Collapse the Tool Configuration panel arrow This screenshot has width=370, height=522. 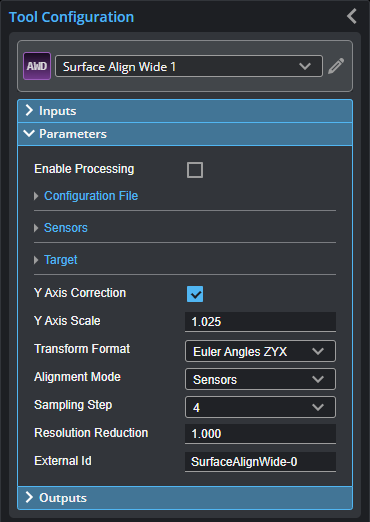(352, 16)
